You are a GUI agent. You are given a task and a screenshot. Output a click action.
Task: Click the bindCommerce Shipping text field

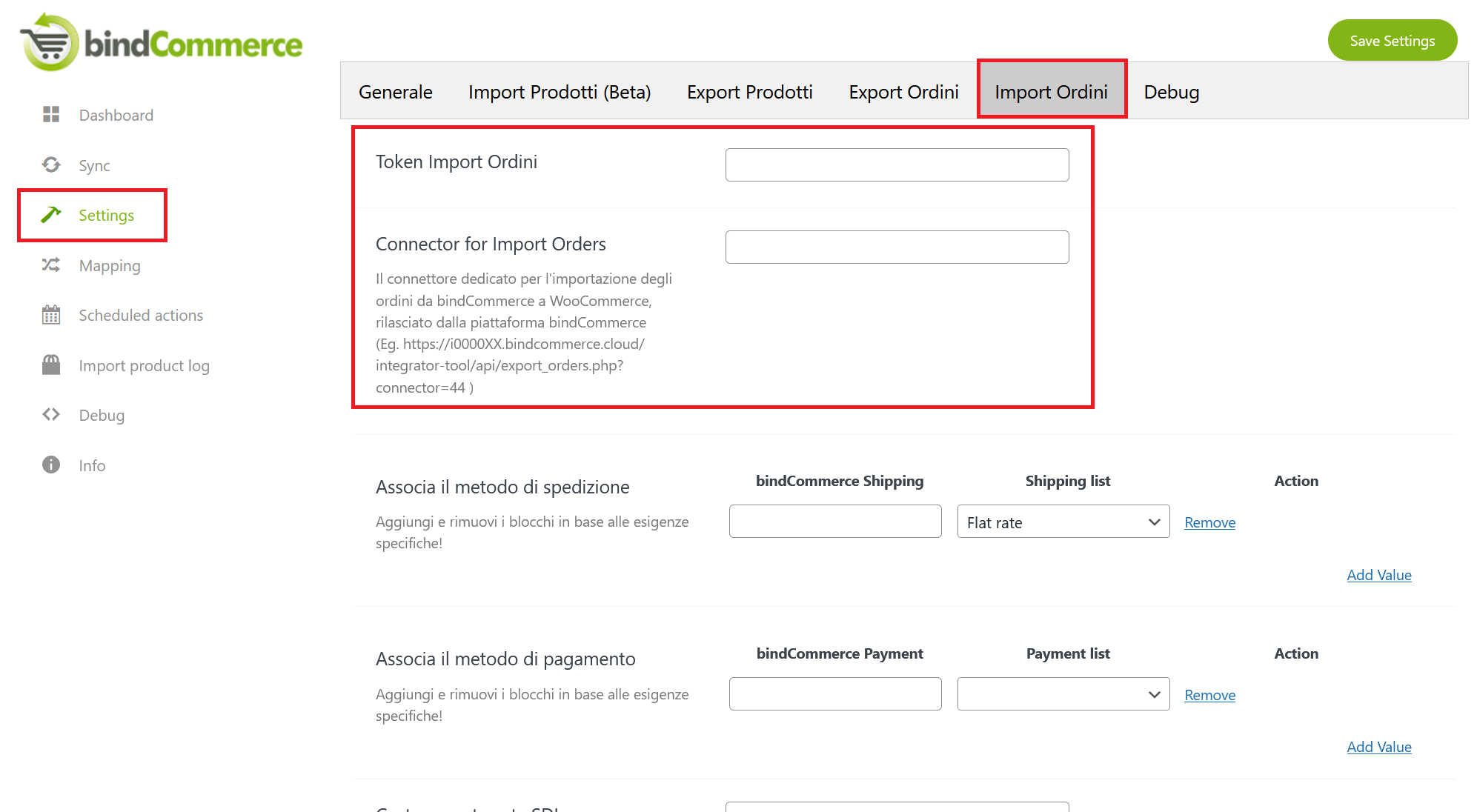click(835, 522)
